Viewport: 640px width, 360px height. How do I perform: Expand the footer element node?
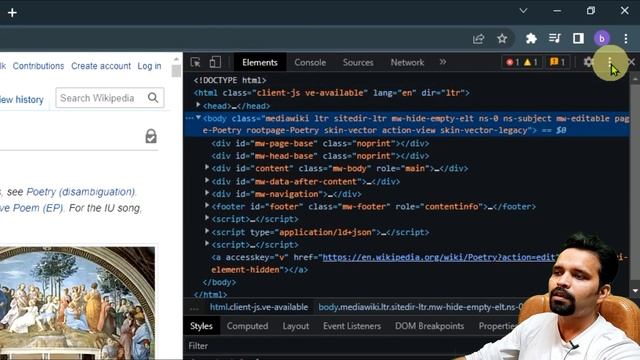tap(207, 206)
